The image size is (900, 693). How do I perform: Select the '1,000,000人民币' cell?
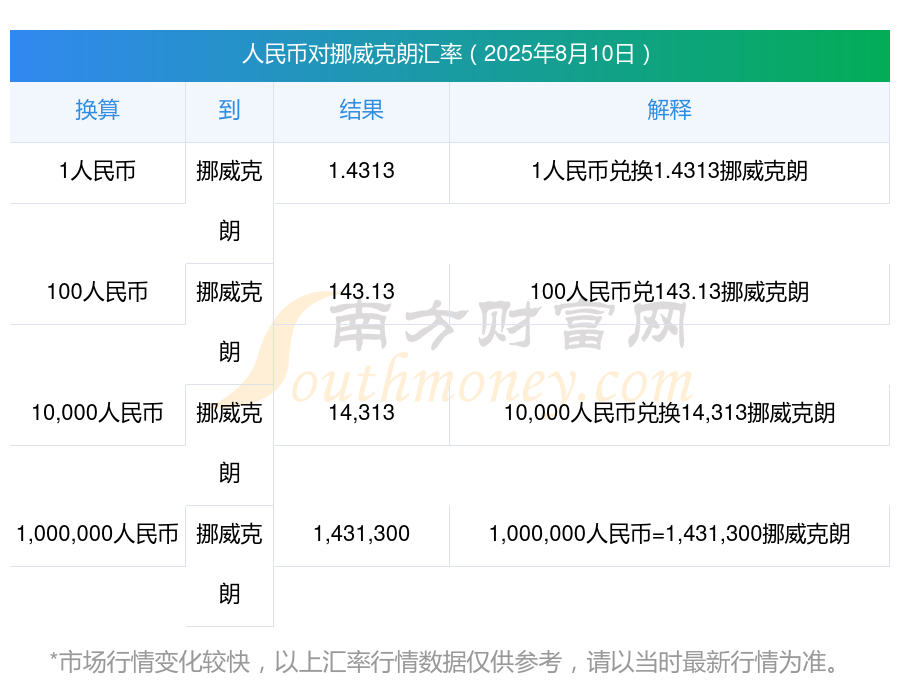[x=98, y=534]
